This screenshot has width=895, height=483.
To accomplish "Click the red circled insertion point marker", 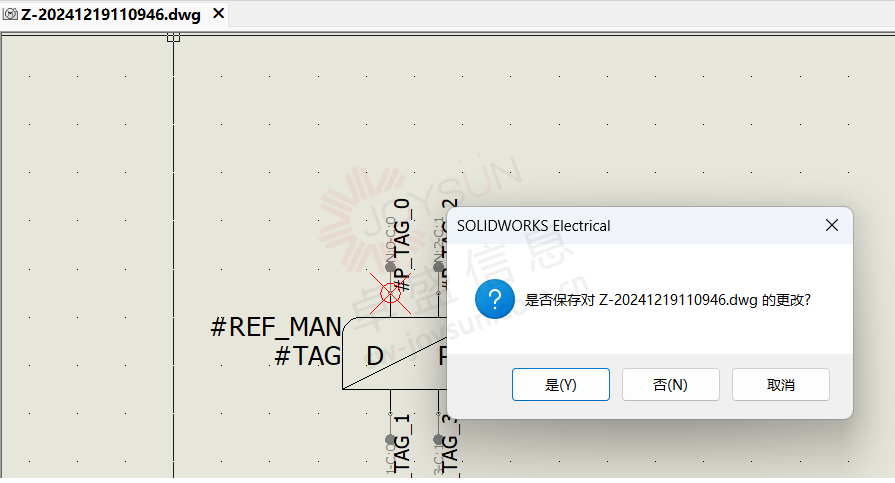I will click(390, 293).
